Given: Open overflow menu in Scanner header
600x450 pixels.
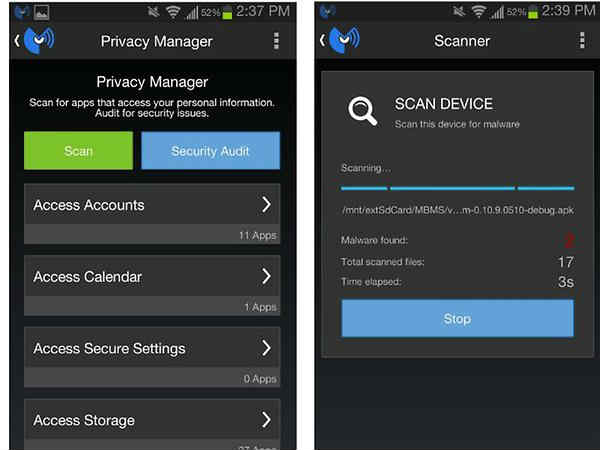Looking at the screenshot, I should tap(582, 40).
